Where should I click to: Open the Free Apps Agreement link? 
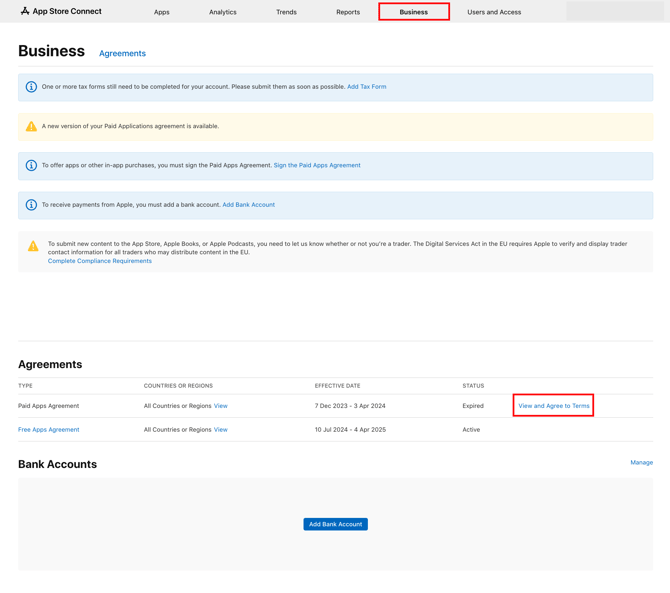pos(48,430)
